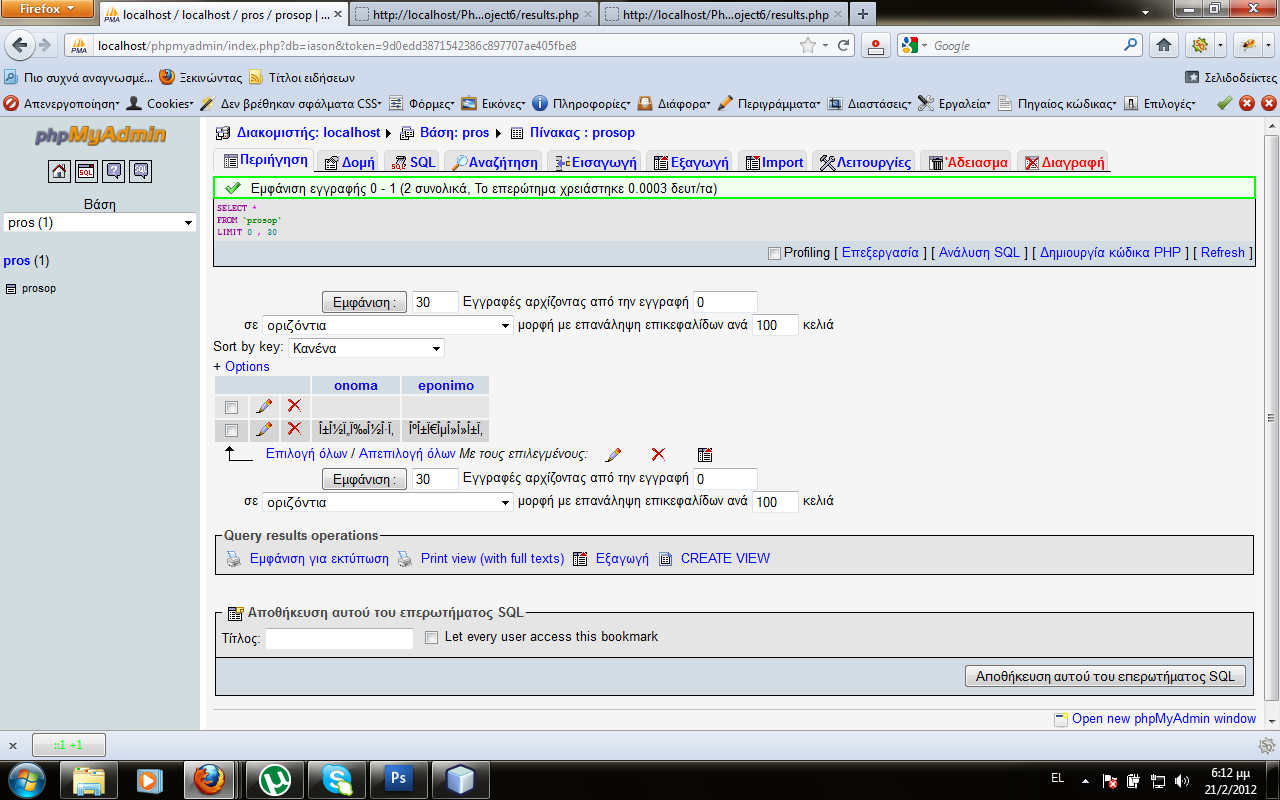Open phpMyAdmin home icon in sidebar

(59, 171)
